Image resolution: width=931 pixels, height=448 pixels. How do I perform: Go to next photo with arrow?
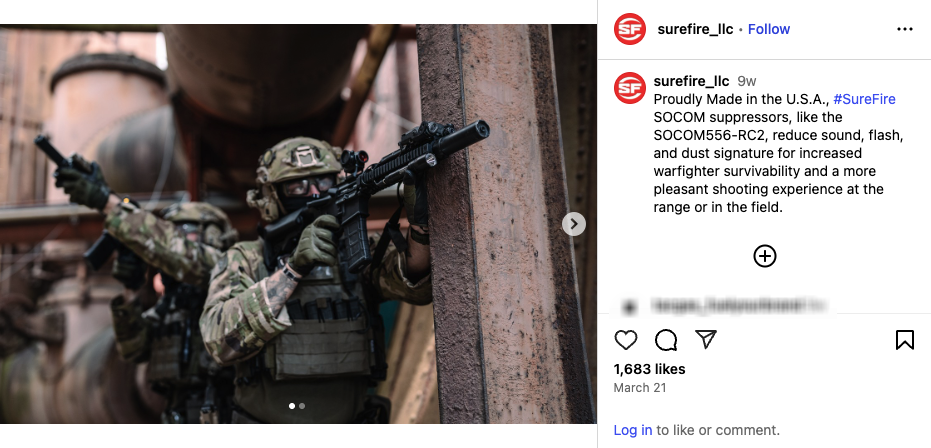click(574, 224)
